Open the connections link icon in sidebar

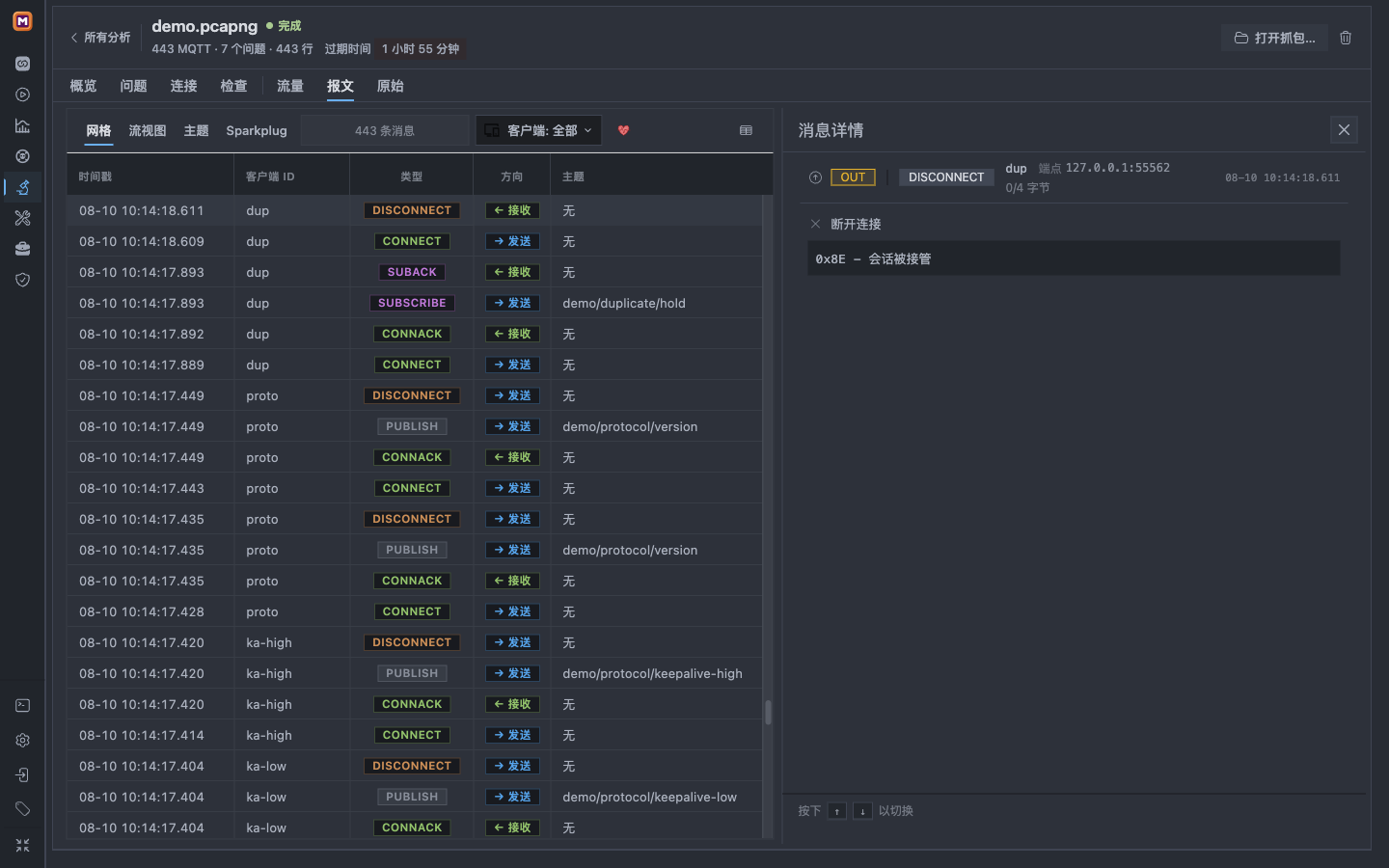(22, 64)
